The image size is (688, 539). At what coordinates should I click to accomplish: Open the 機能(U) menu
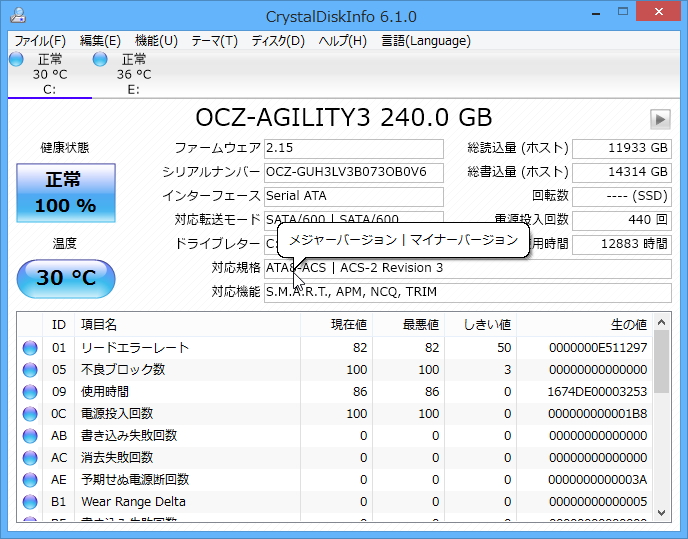pyautogui.click(x=156, y=41)
